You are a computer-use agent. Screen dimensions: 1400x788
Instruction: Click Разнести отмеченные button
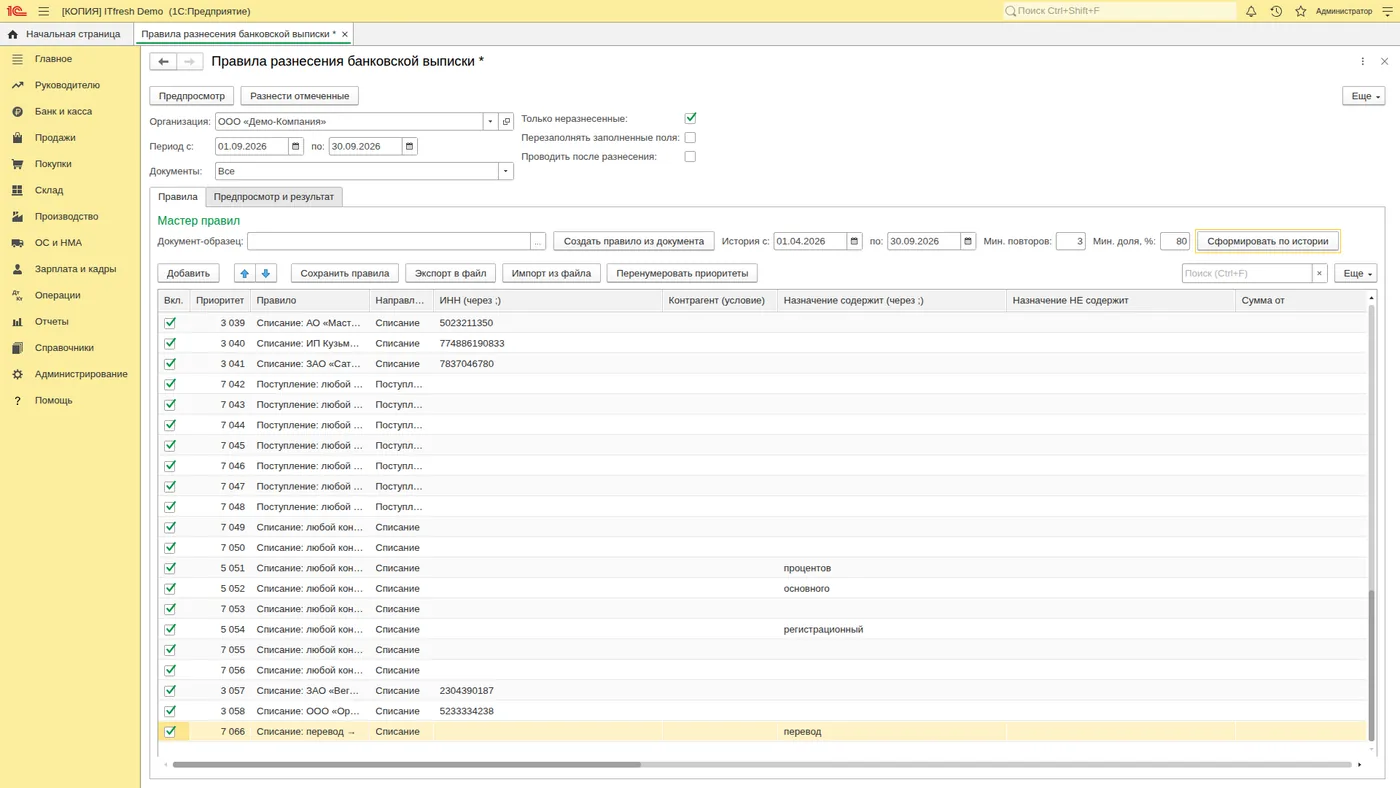(300, 96)
